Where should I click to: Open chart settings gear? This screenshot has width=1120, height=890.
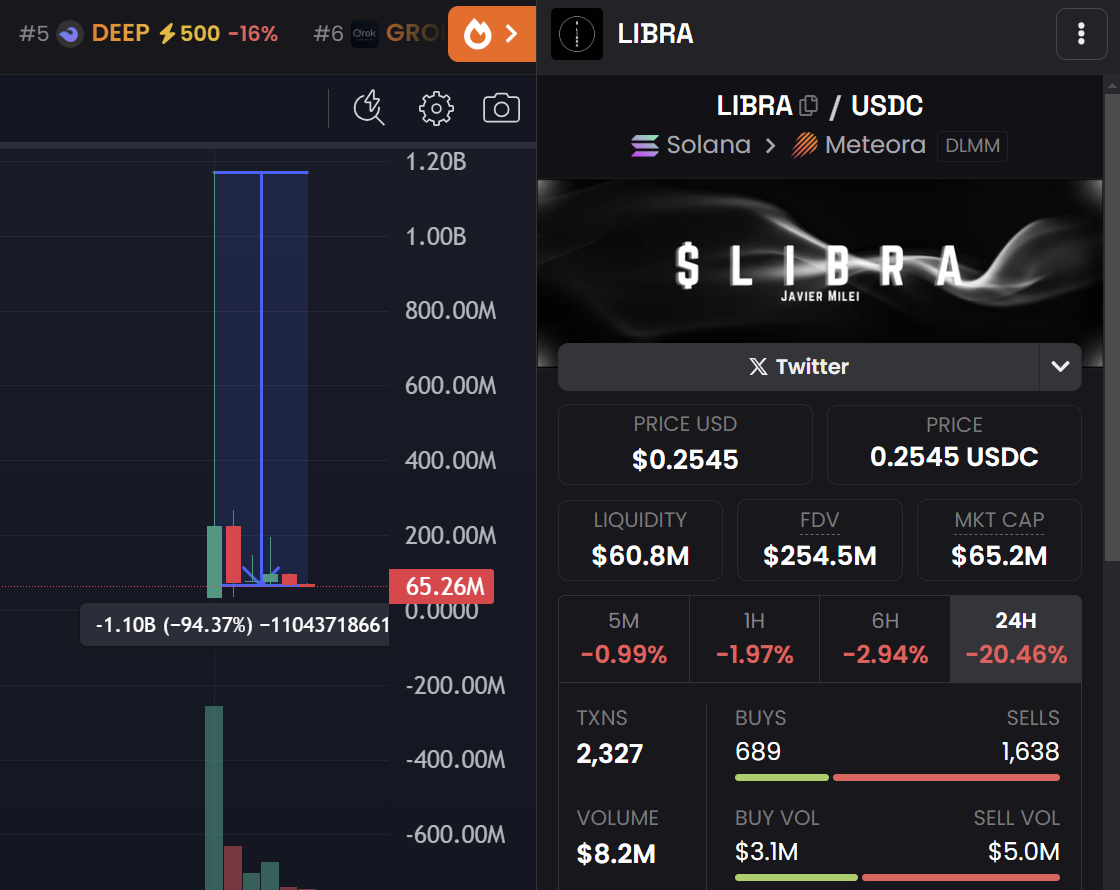(436, 109)
